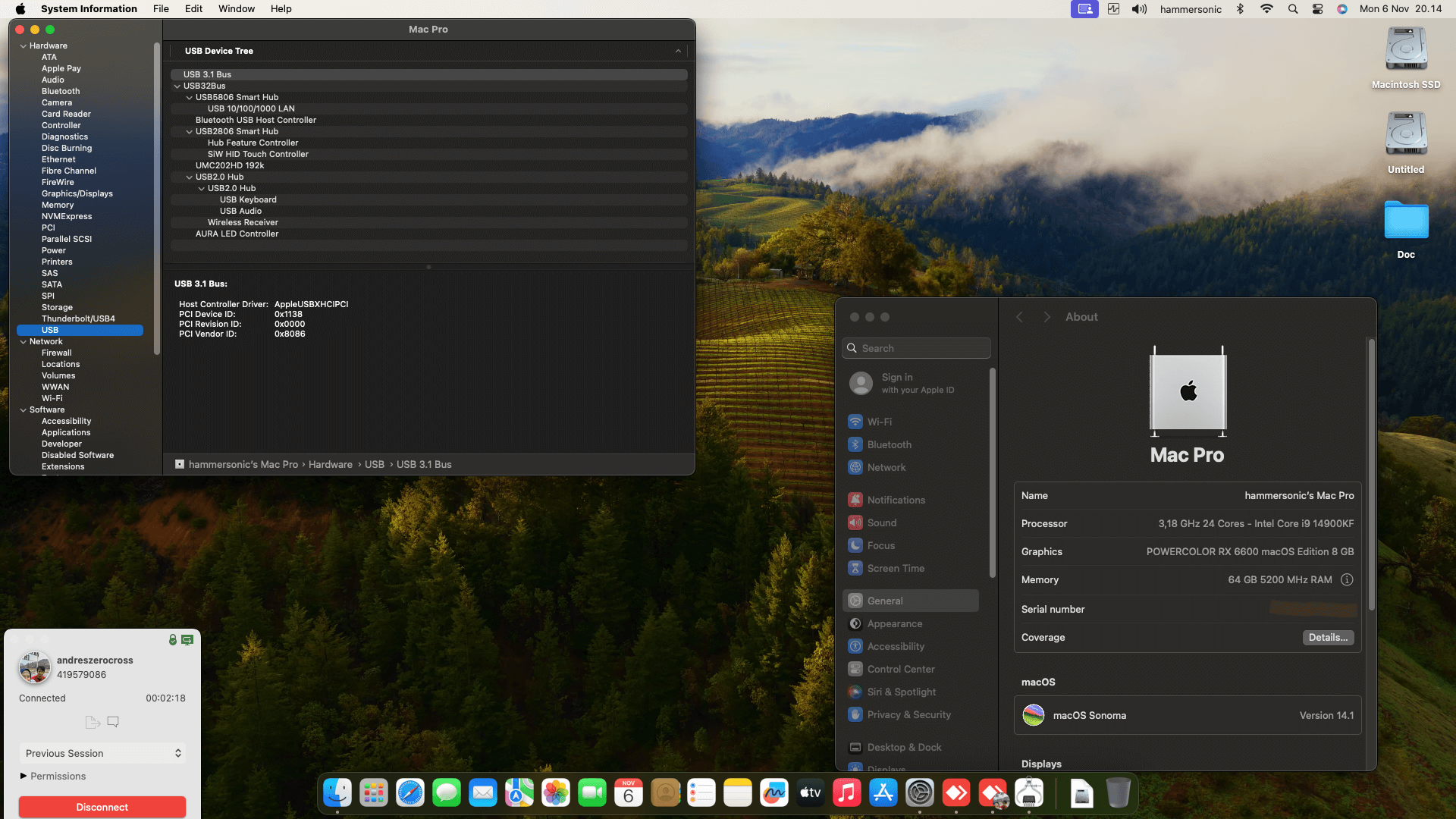Open Music app in the Dock
Image resolution: width=1456 pixels, height=819 pixels.
[x=847, y=793]
